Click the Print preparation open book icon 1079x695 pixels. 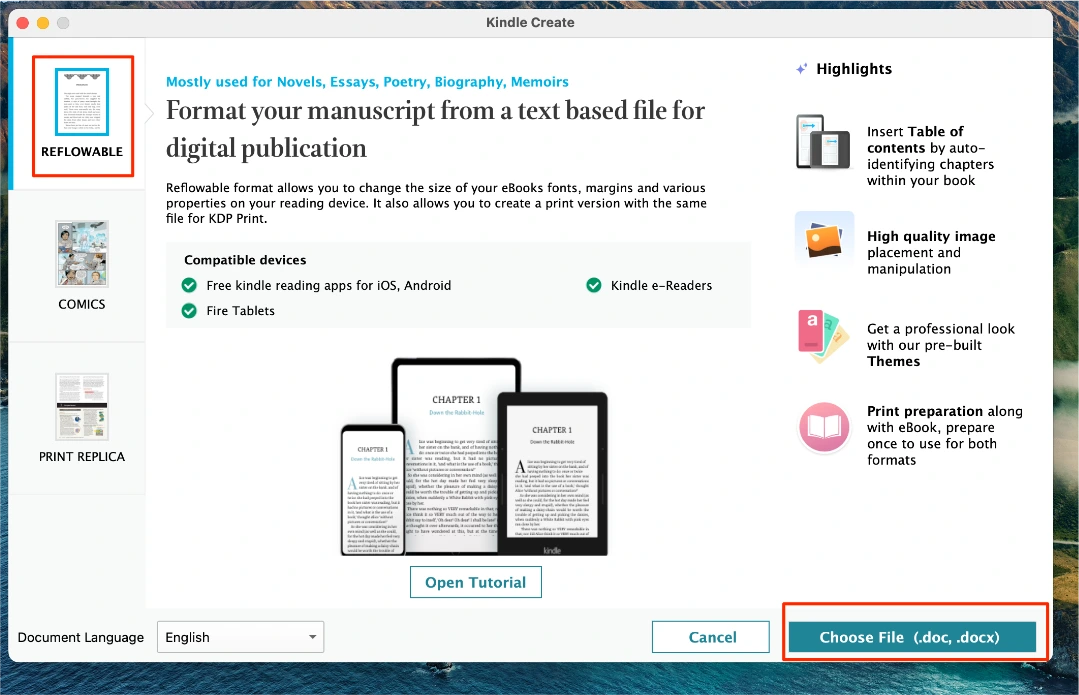[x=824, y=427]
